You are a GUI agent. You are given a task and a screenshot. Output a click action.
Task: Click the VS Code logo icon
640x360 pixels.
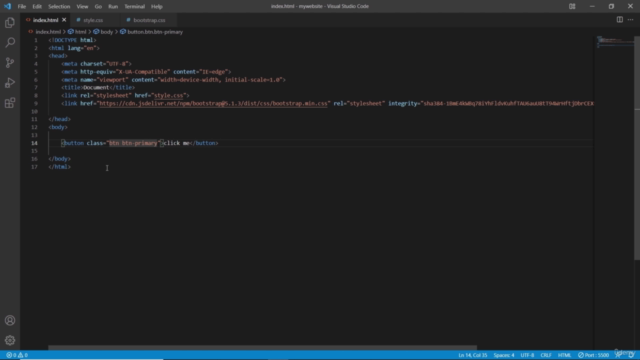click(7, 6)
